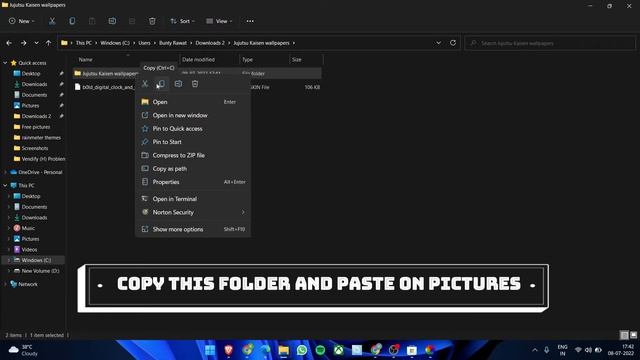The image size is (640, 360).
Task: Go up one folder level
Action: click(x=48, y=43)
